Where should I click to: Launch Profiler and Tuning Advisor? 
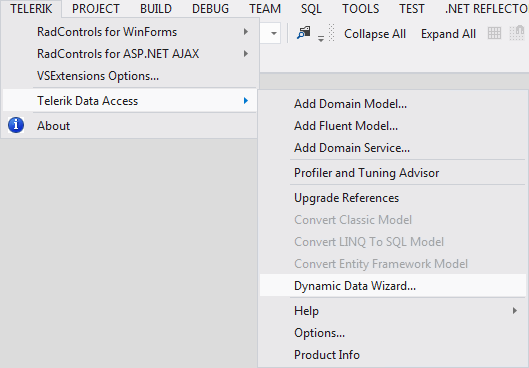click(x=393, y=173)
